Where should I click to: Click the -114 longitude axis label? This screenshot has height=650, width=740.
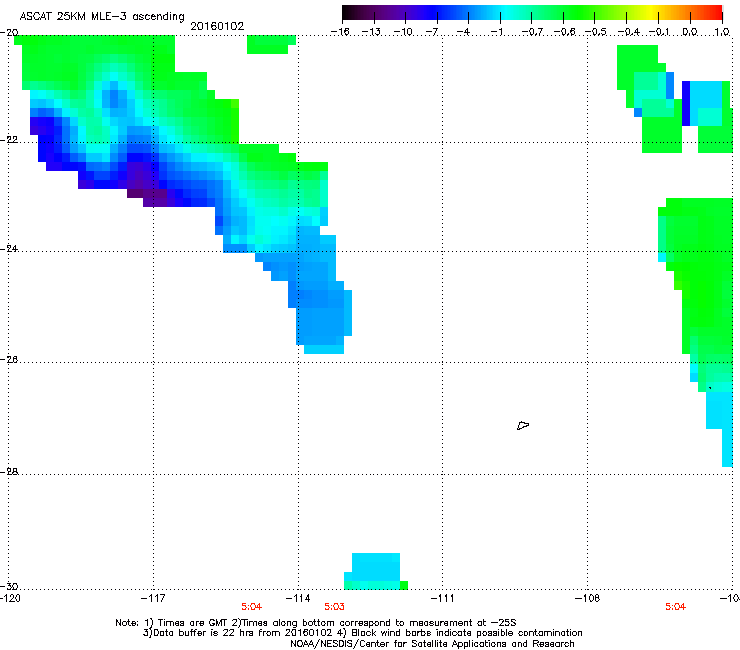(x=298, y=598)
